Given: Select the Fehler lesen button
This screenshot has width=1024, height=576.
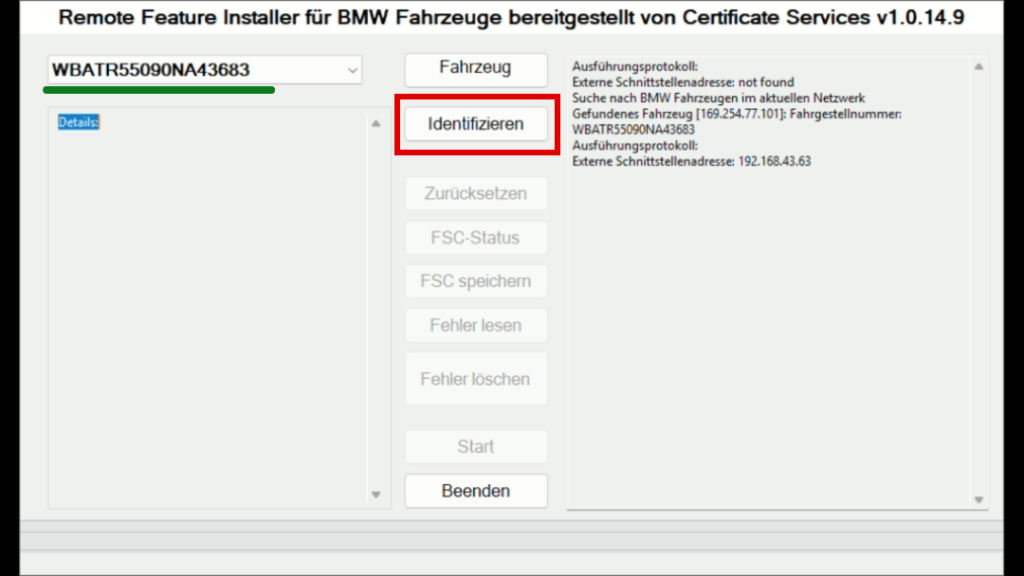Looking at the screenshot, I should (475, 325).
